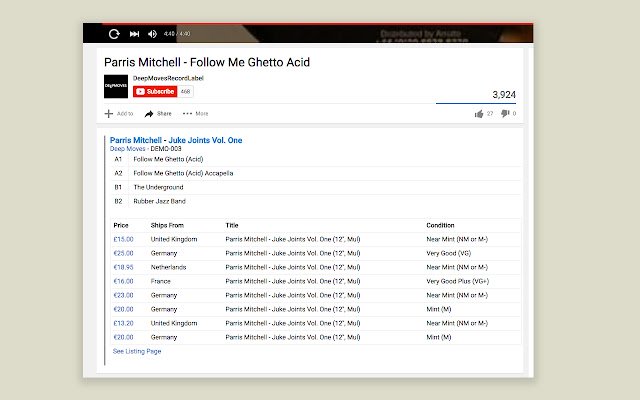
Task: Mute the video volume
Action: [152, 34]
